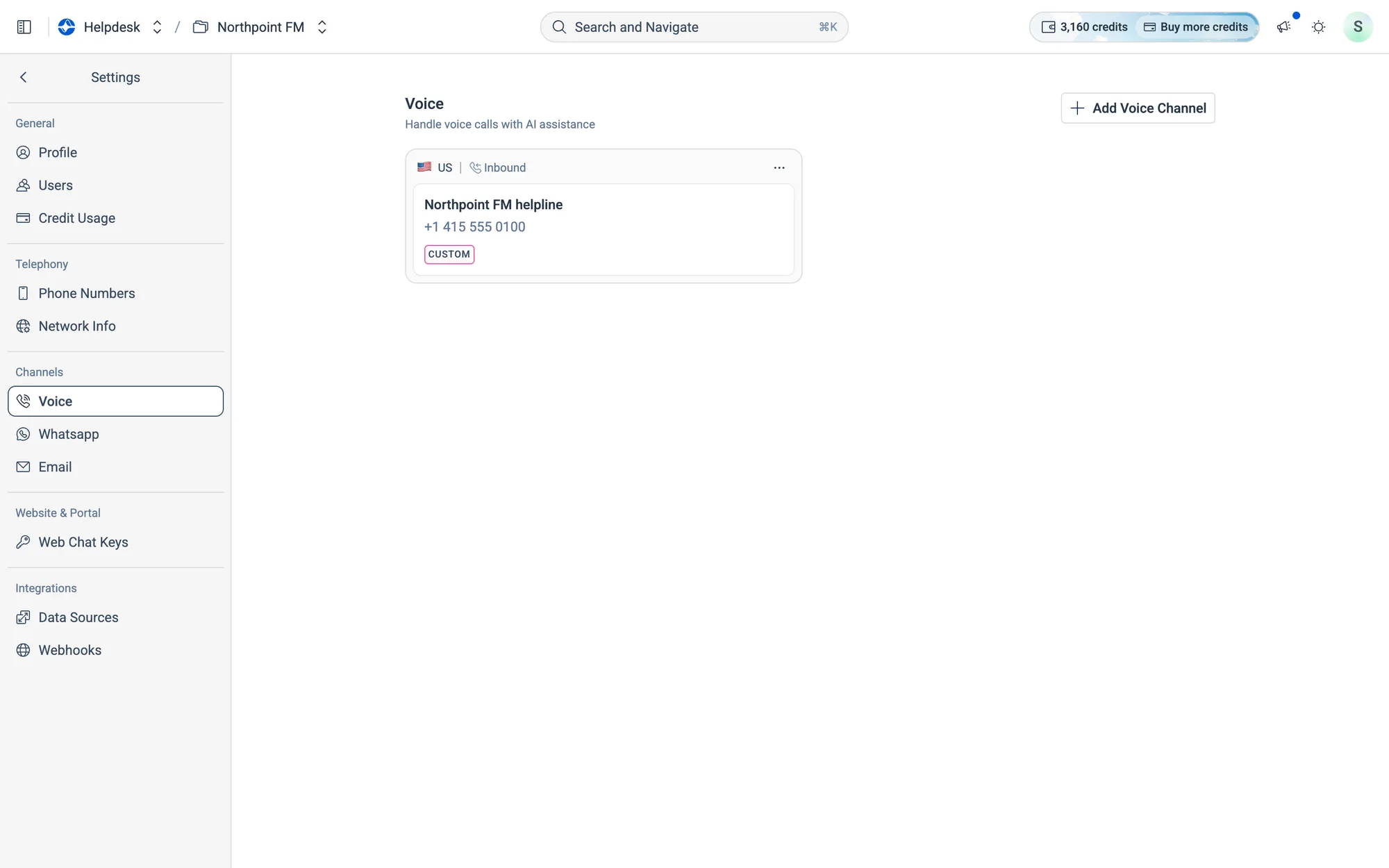1389x868 pixels.
Task: View the 3,160 credits balance
Action: [x=1084, y=27]
